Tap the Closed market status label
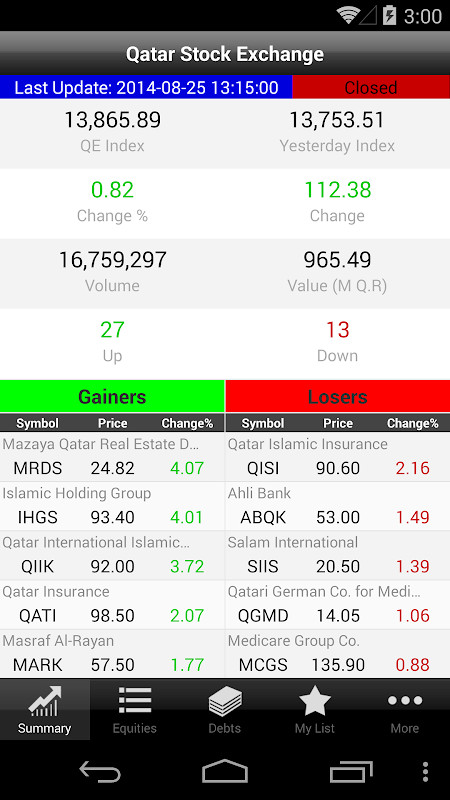 371,87
